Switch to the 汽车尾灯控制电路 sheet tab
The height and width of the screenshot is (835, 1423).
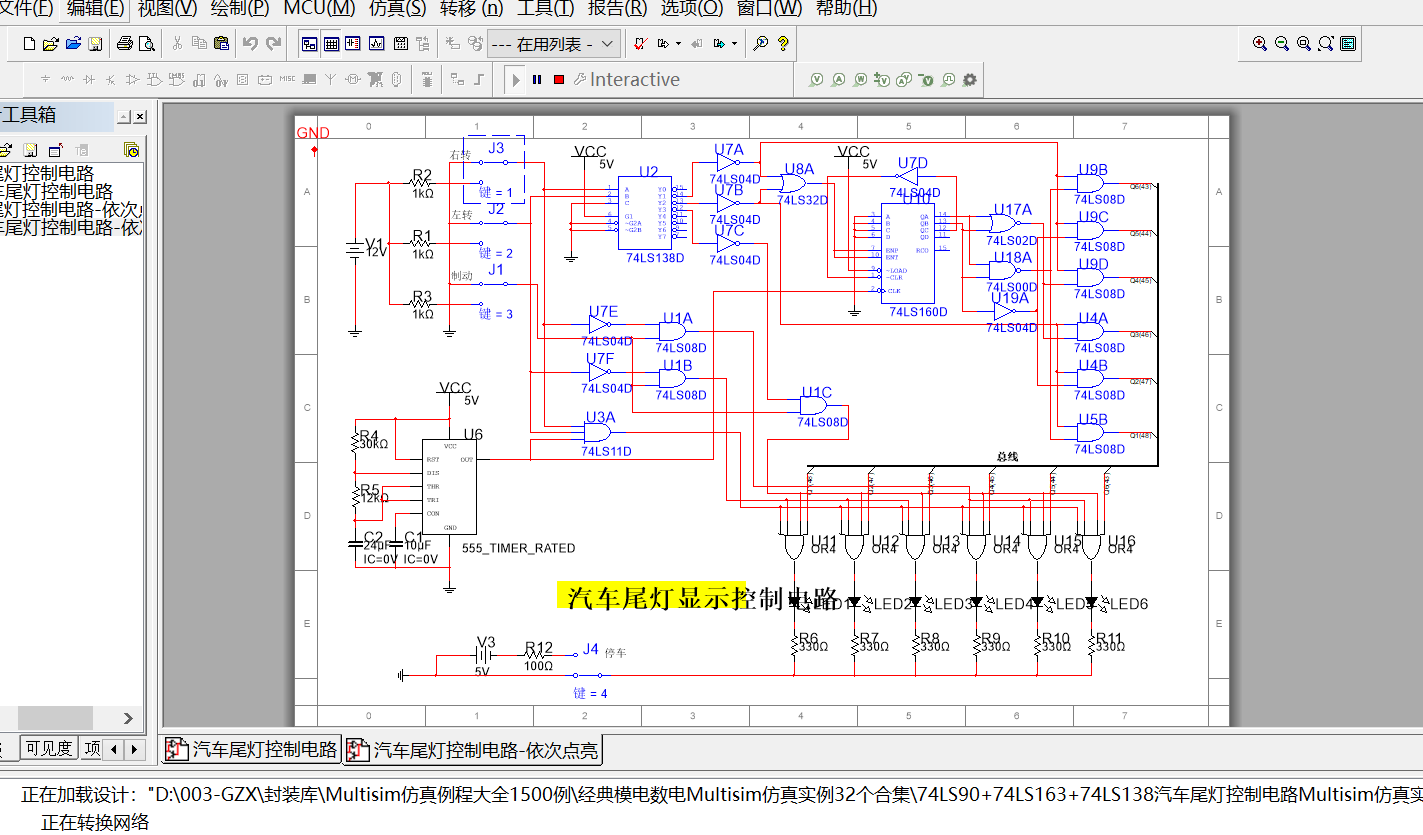(252, 750)
